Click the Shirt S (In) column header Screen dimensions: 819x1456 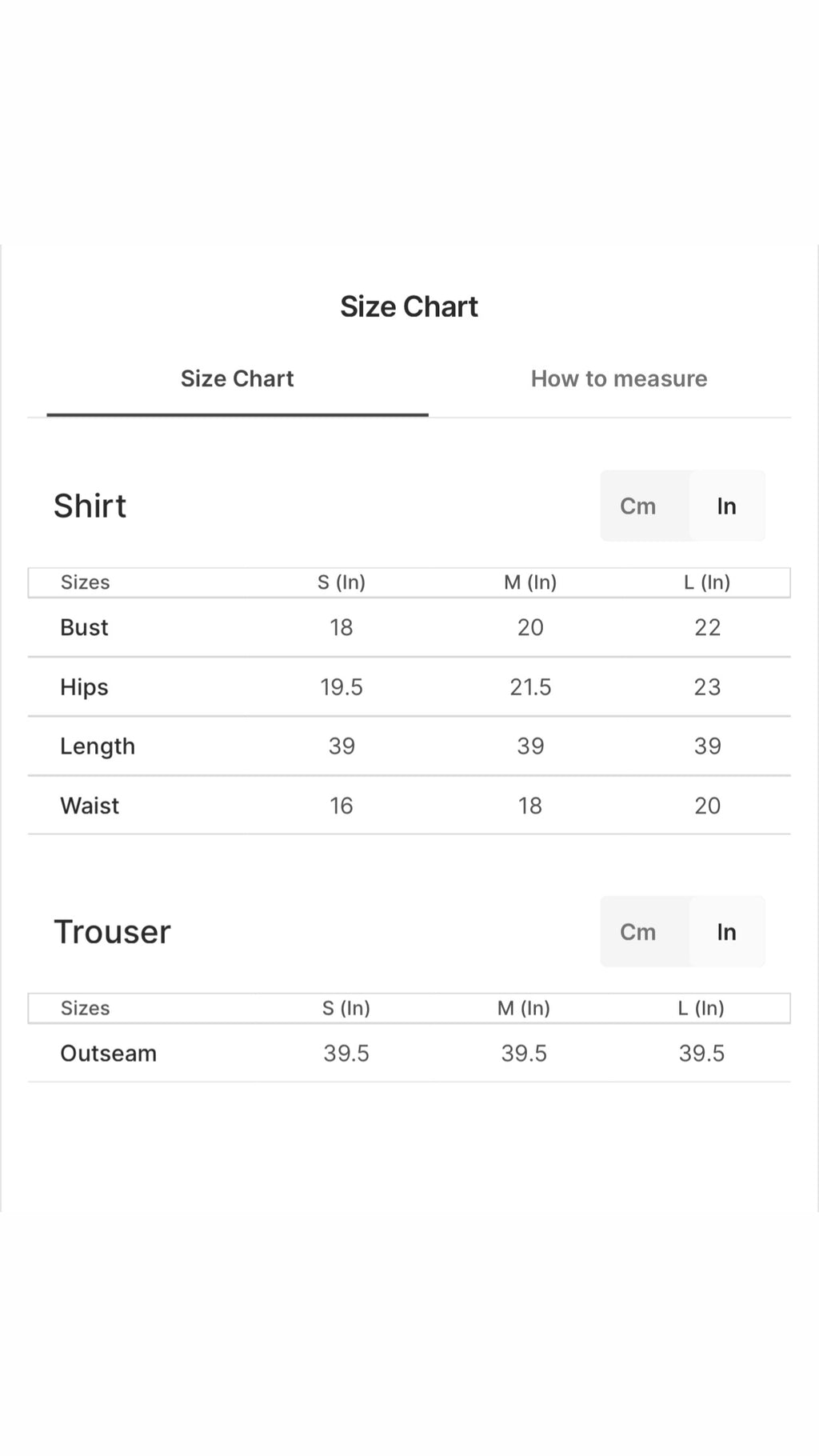pos(342,582)
